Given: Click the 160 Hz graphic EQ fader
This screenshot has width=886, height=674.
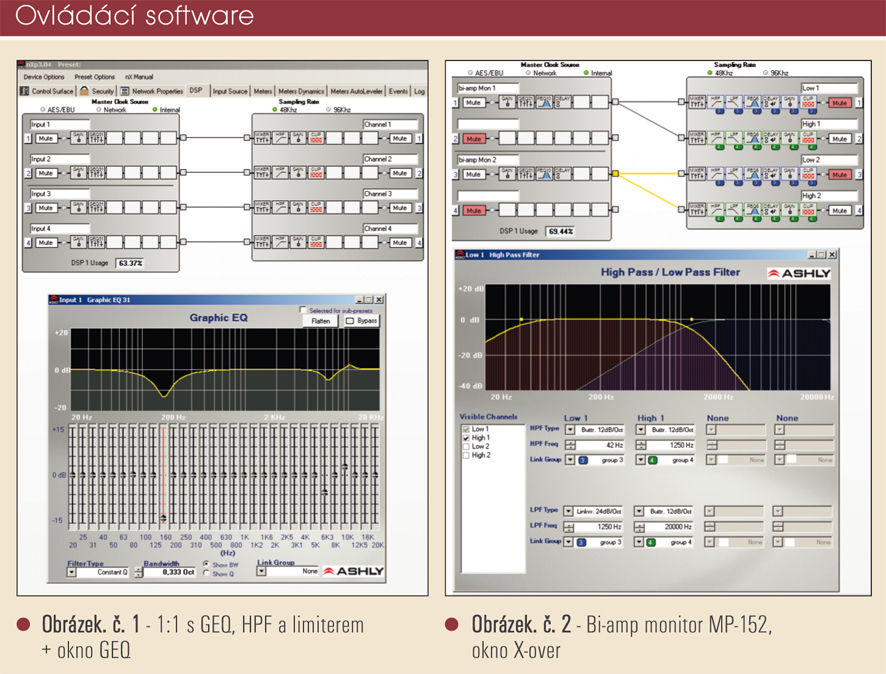Looking at the screenshot, I should 163,518.
